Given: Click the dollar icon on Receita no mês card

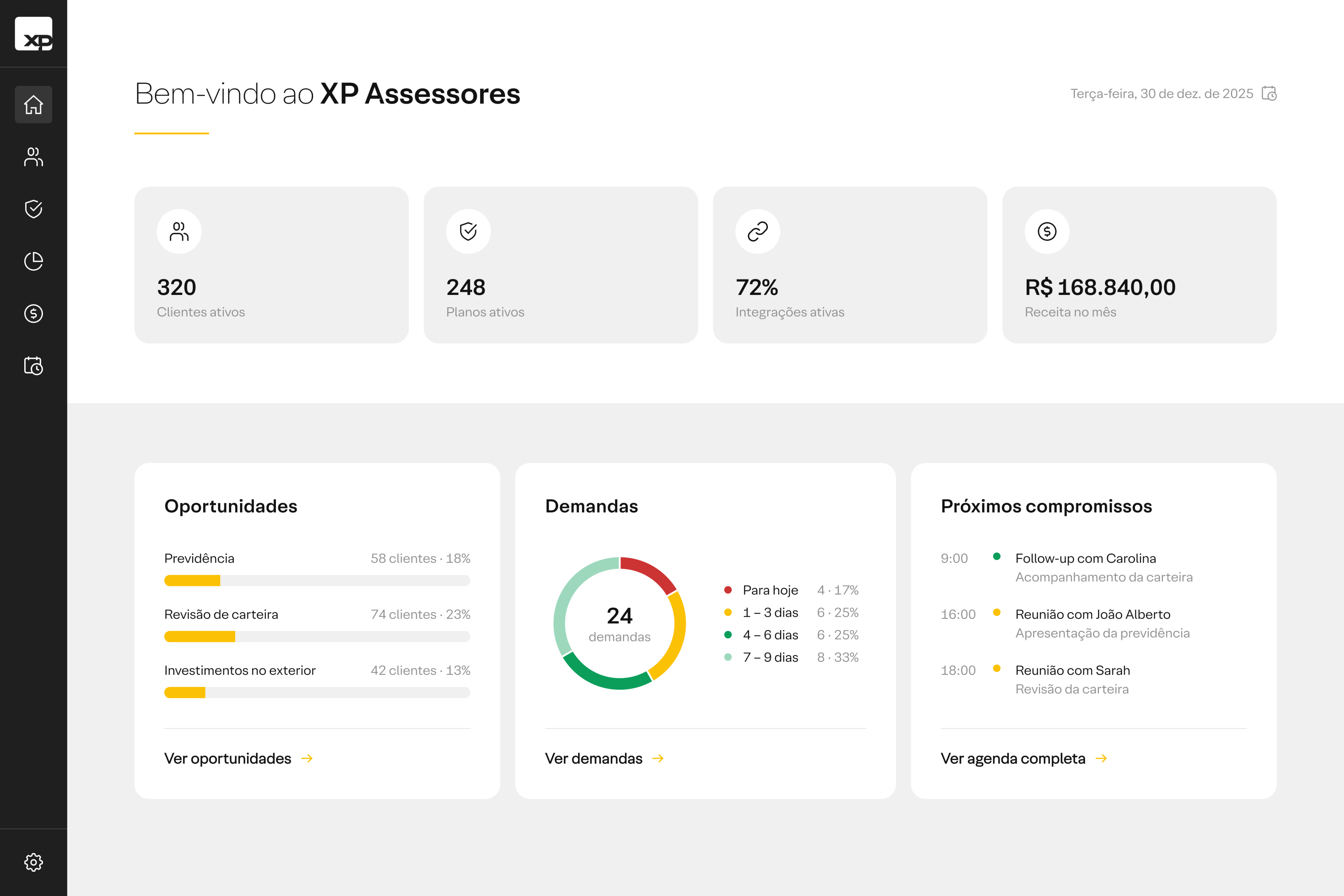Looking at the screenshot, I should click(x=1047, y=231).
